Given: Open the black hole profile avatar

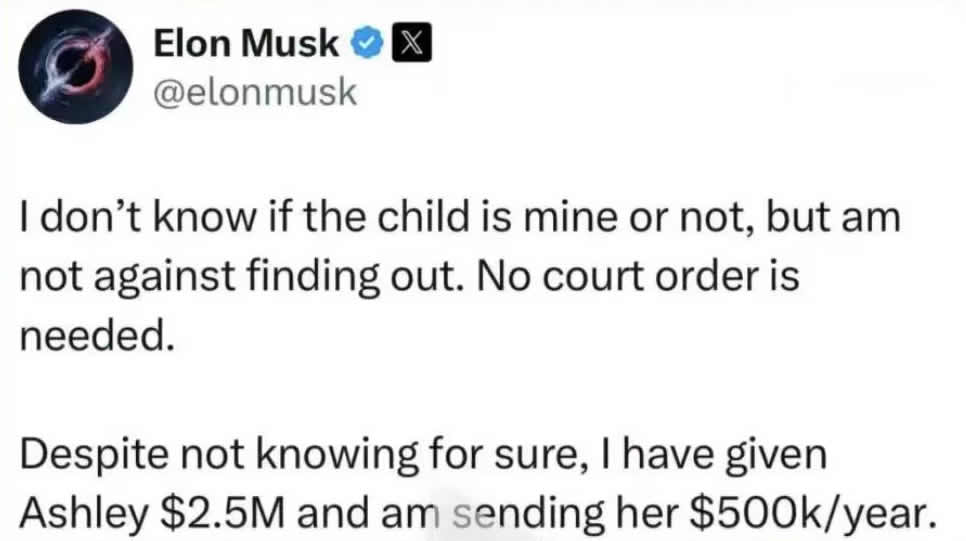Looking at the screenshot, I should pos(76,67).
